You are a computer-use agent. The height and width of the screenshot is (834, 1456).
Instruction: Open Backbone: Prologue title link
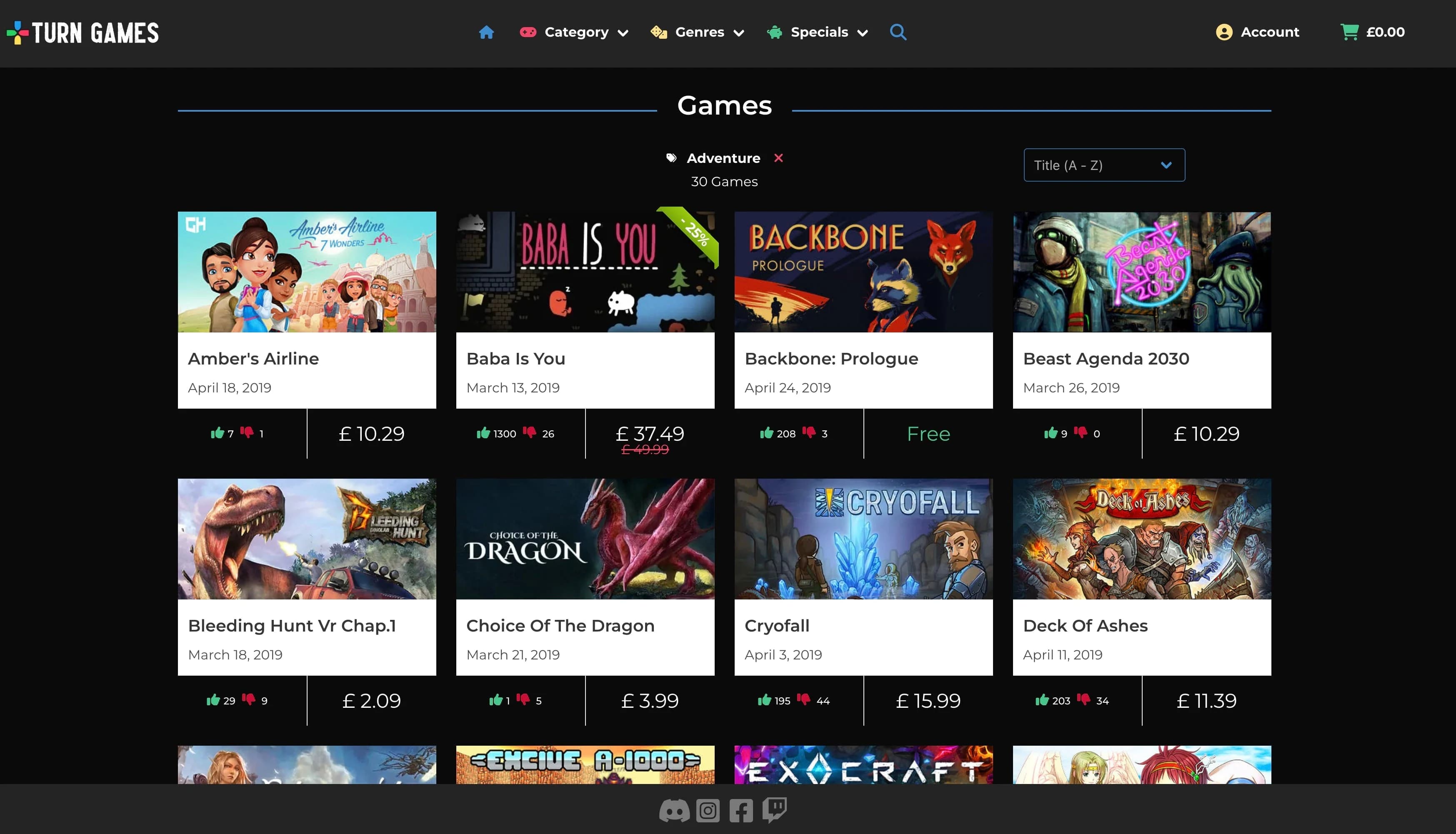tap(831, 359)
